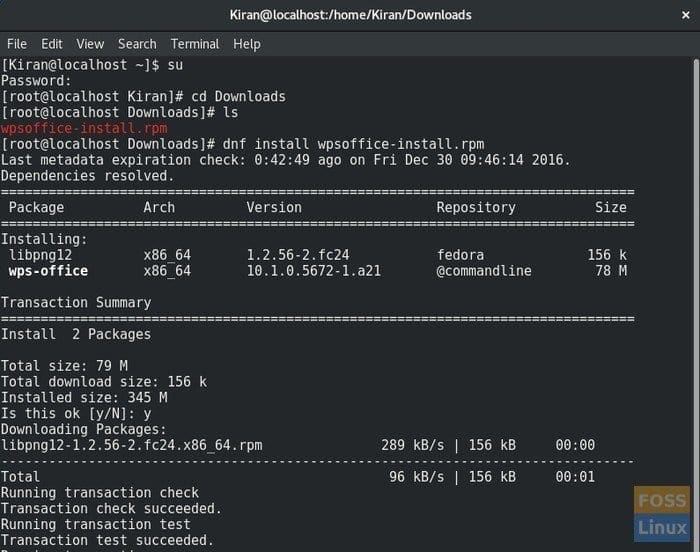Click 'Running transaction check' line
The width and height of the screenshot is (700, 552).
coord(100,493)
